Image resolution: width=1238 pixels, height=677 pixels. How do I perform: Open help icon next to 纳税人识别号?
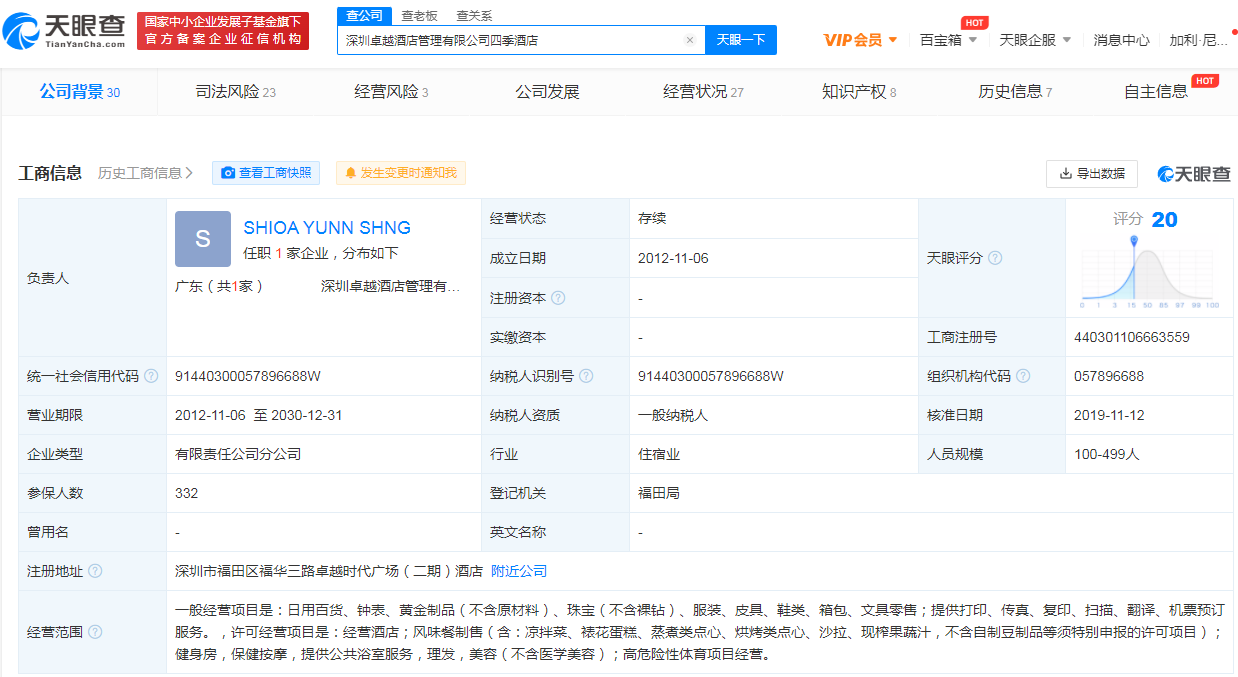[x=586, y=376]
